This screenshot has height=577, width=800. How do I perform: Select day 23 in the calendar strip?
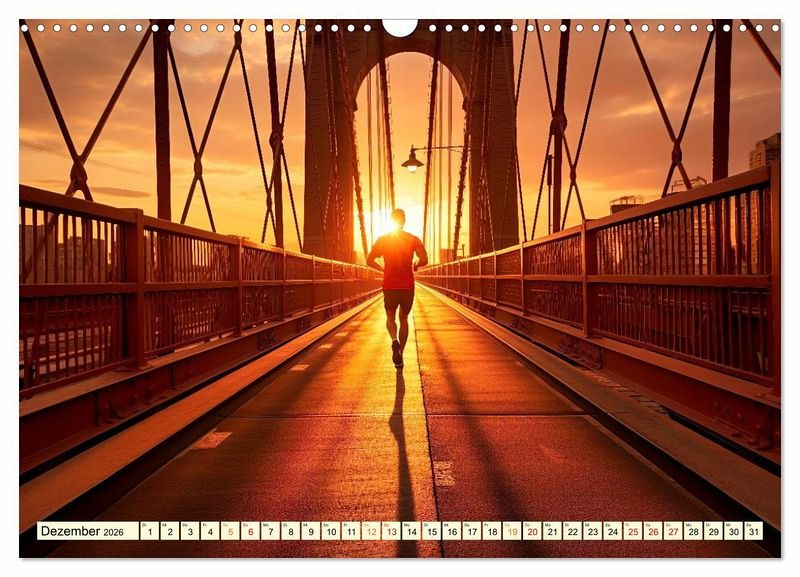coord(593,531)
